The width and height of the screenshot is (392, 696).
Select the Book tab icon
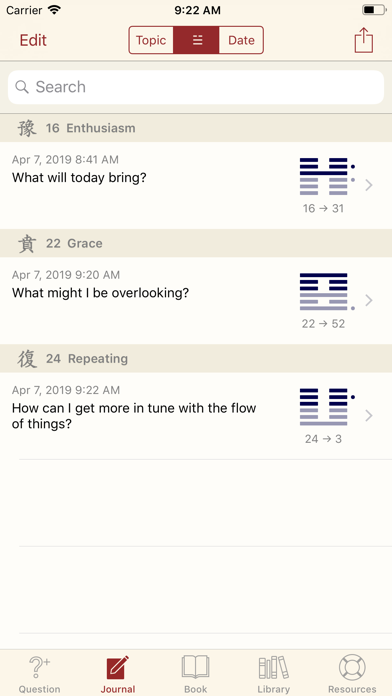click(195, 667)
